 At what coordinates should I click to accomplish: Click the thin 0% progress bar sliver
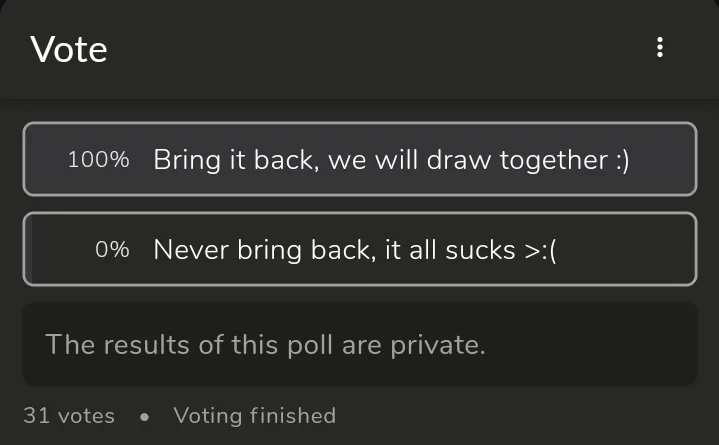click(x=29, y=250)
